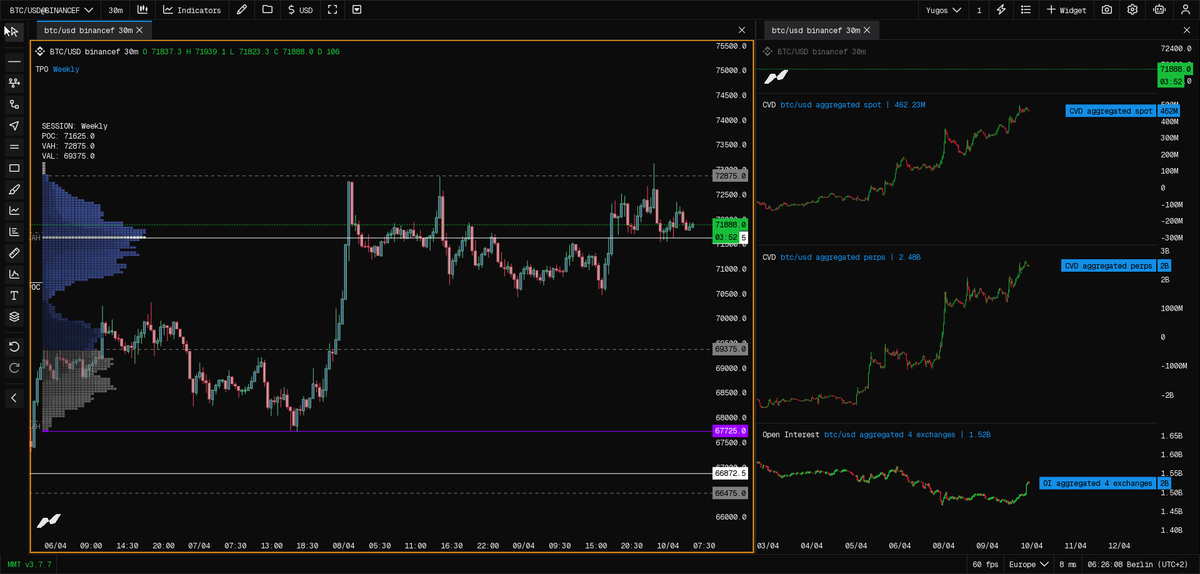The height and width of the screenshot is (574, 1200).
Task: Select the ruler measure tool
Action: 14,253
